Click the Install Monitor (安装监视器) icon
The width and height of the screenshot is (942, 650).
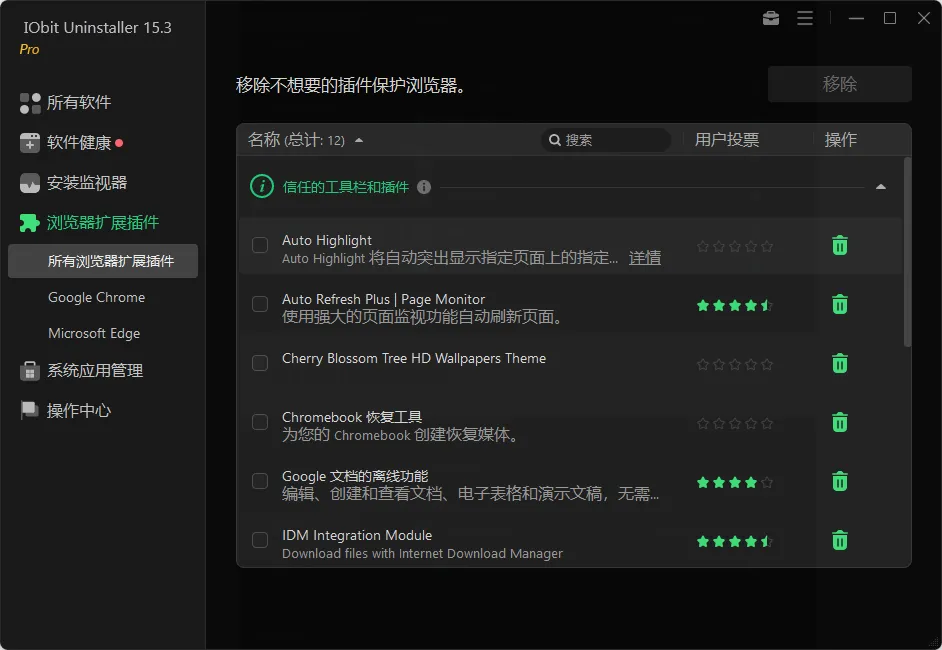pos(30,183)
